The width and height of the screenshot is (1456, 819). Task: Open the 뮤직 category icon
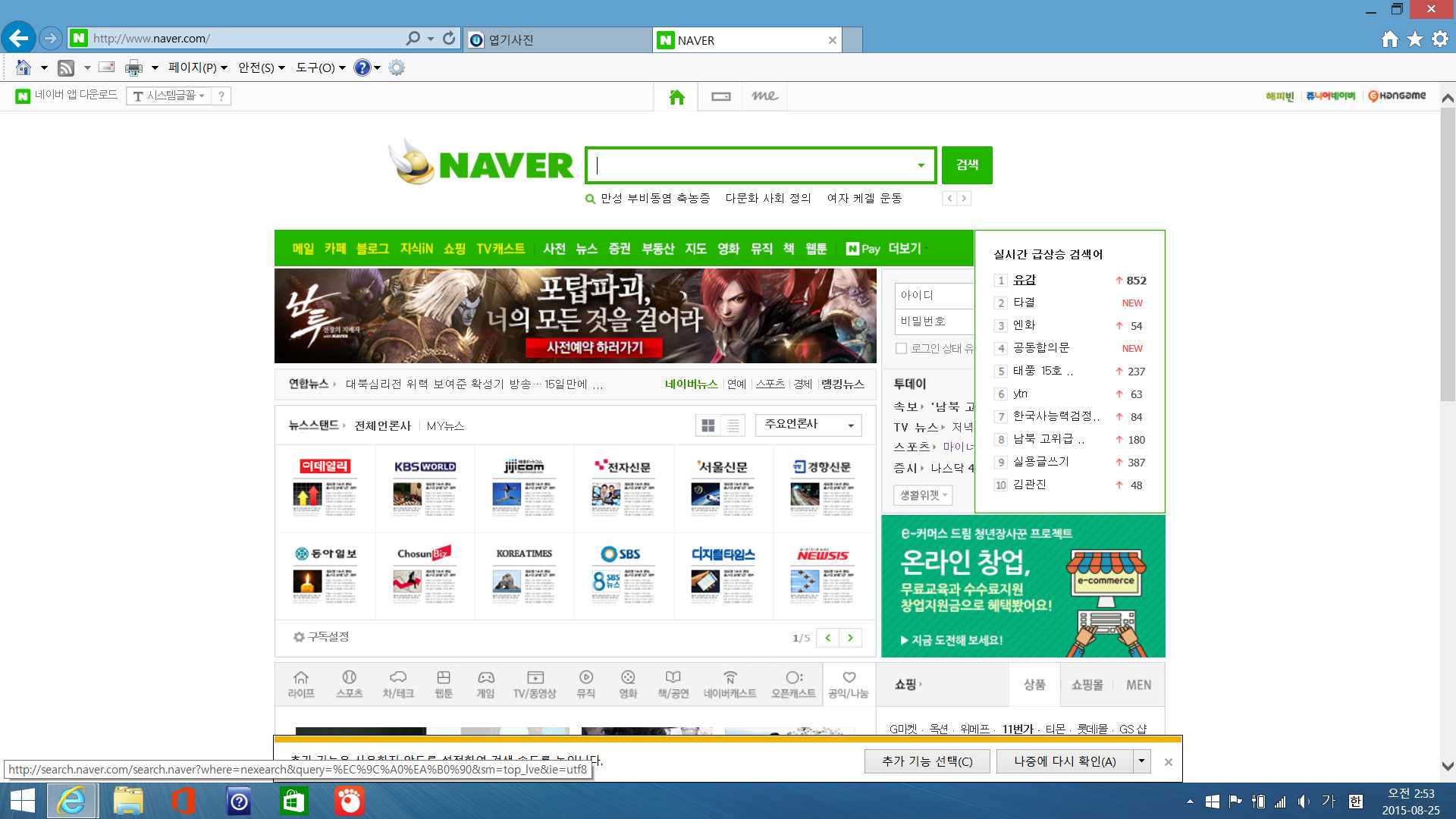tap(586, 684)
